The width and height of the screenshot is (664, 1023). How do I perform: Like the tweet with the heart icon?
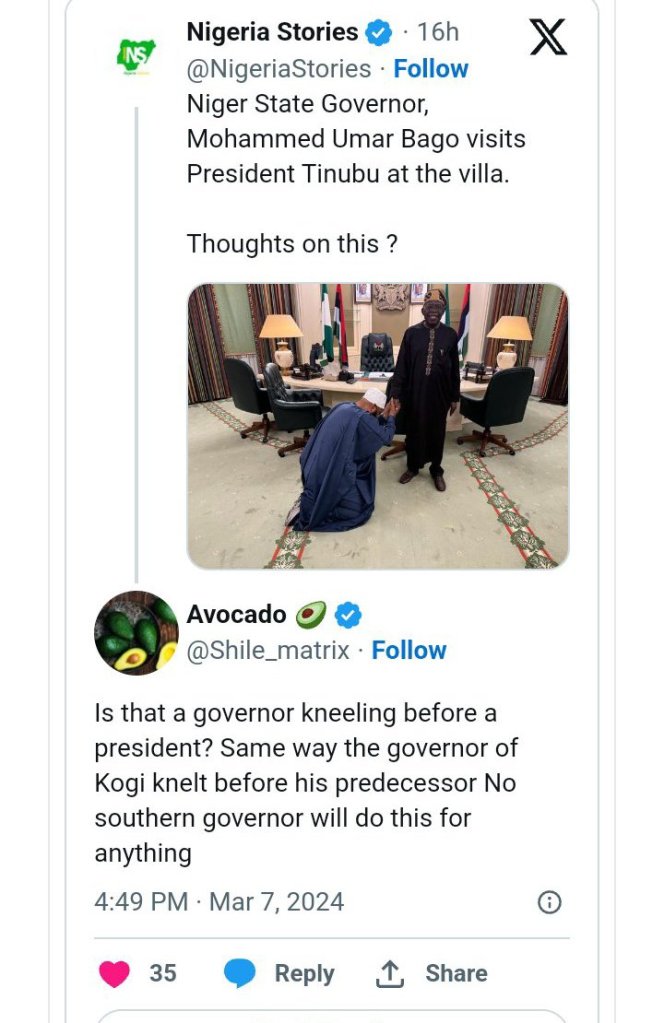tap(115, 973)
